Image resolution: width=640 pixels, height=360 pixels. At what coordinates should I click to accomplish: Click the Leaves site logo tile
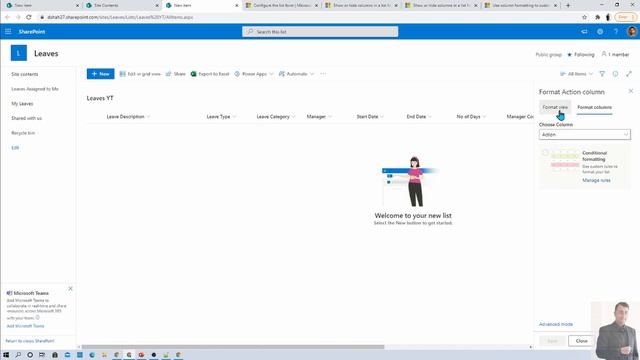coord(19,53)
